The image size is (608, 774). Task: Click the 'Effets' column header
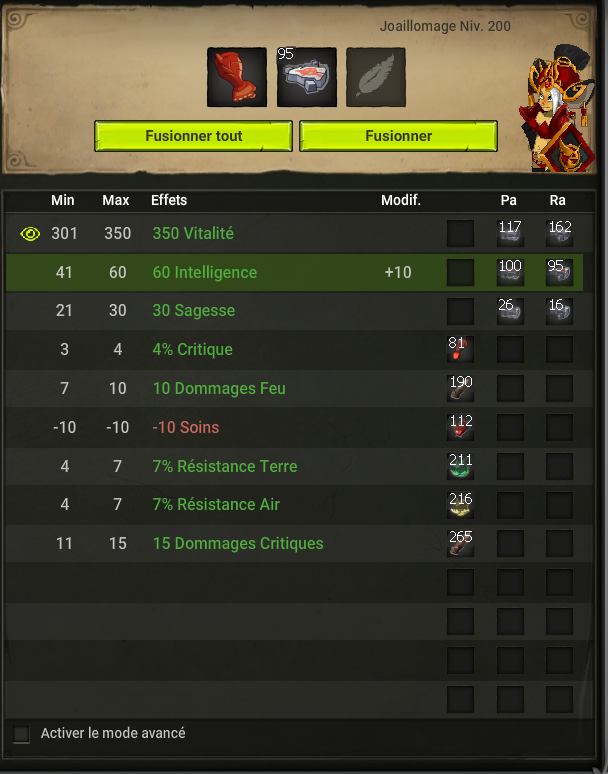coord(169,200)
